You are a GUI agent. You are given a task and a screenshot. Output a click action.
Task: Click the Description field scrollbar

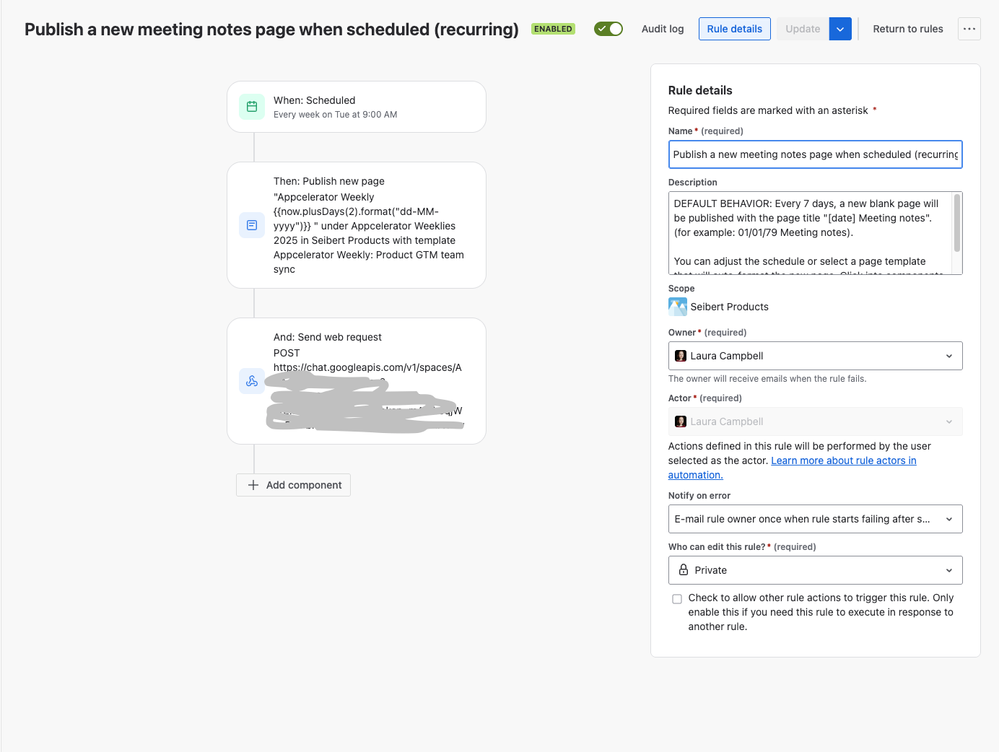tap(956, 223)
